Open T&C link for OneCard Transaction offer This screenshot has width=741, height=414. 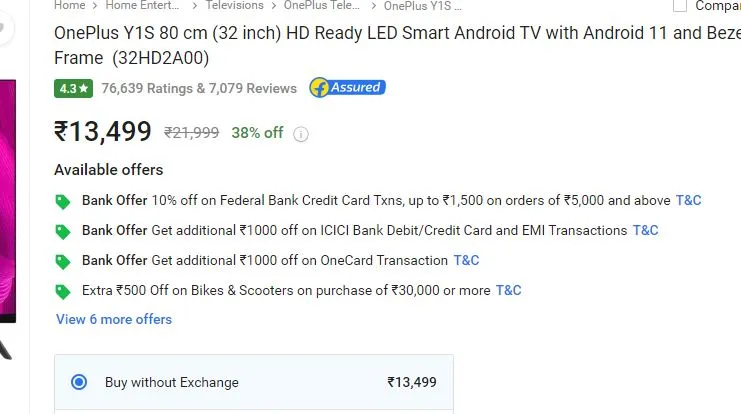click(x=466, y=260)
